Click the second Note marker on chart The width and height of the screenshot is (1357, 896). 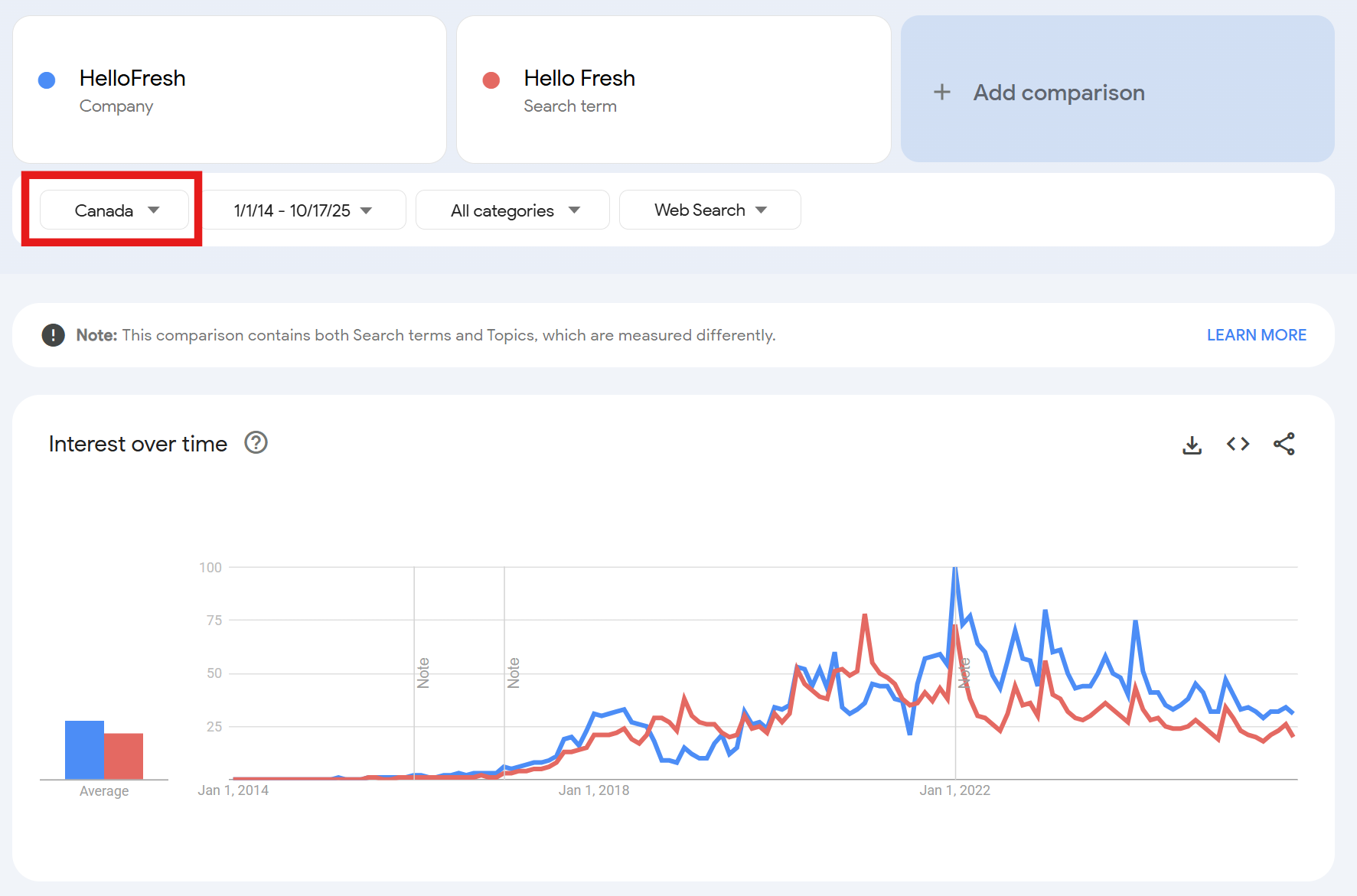tap(514, 673)
